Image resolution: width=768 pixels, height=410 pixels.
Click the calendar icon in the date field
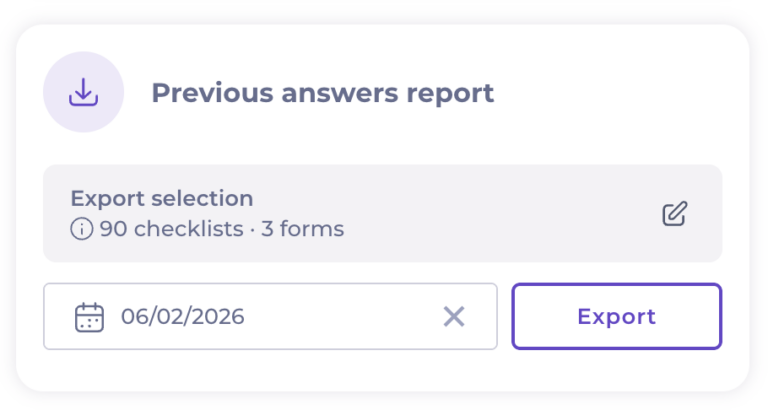(89, 317)
